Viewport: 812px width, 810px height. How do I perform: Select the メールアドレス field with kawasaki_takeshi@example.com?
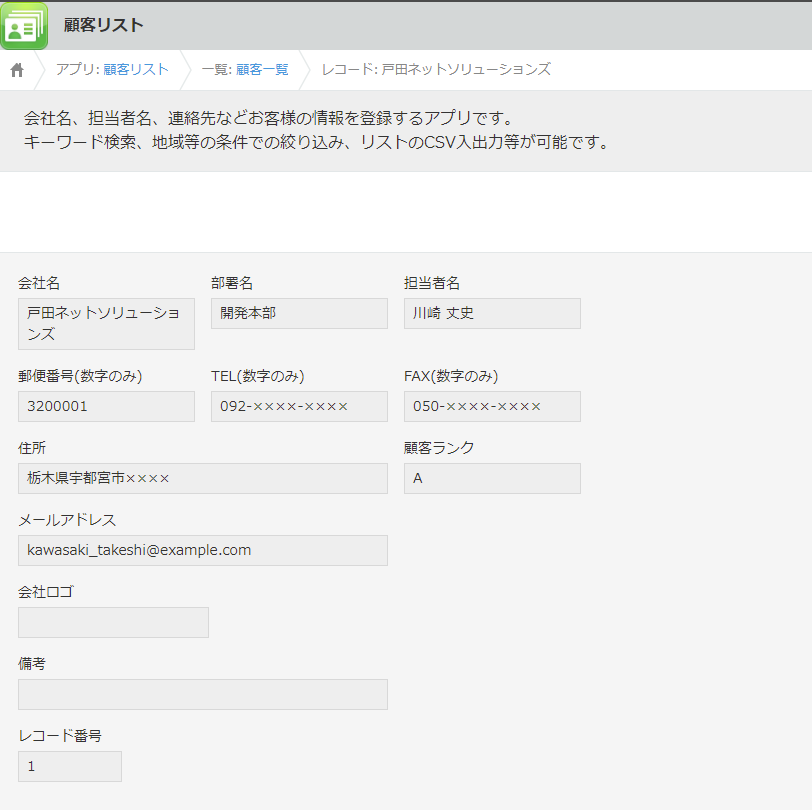click(202, 550)
